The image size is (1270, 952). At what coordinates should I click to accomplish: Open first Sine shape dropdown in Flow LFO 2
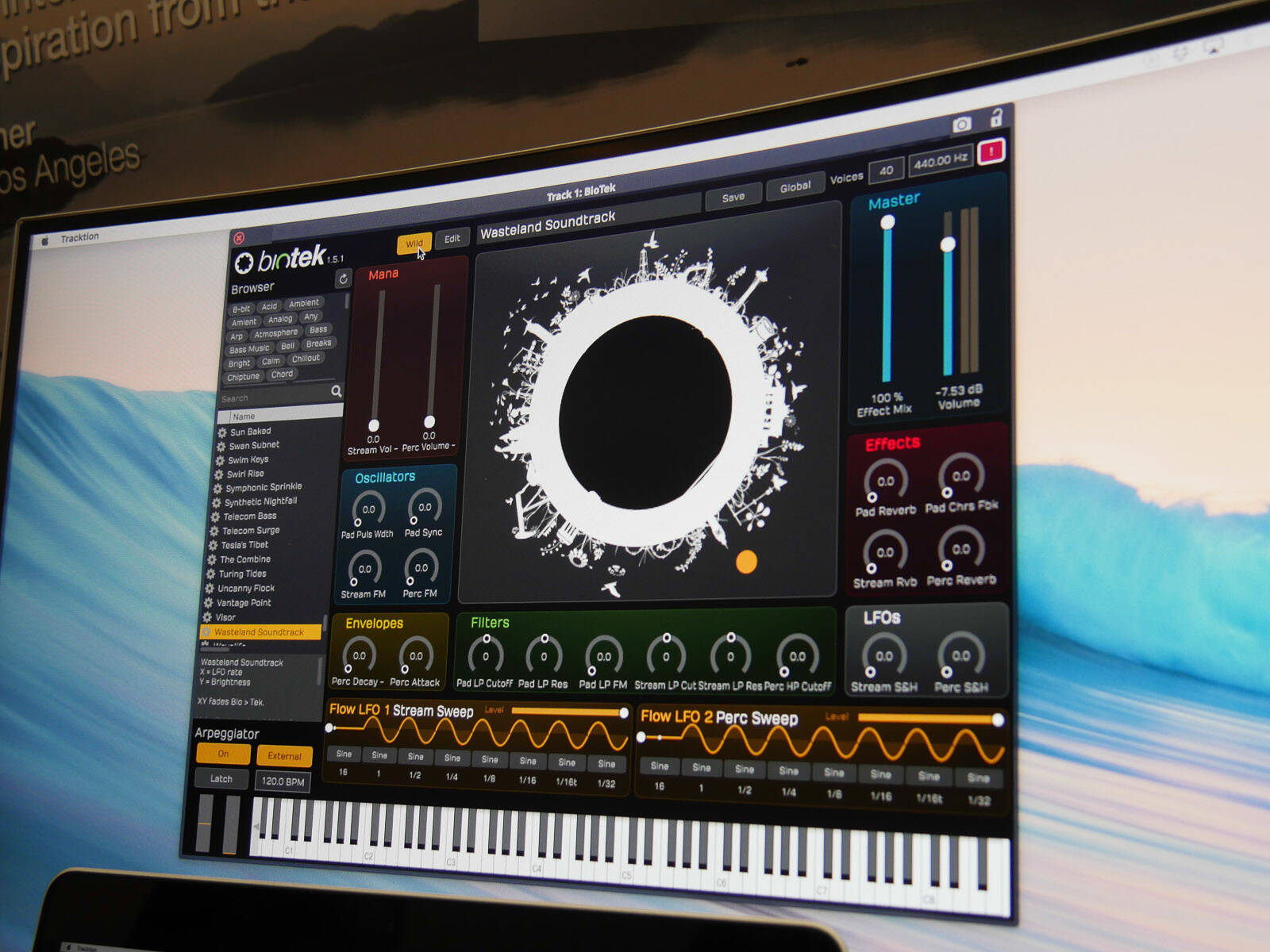660,766
